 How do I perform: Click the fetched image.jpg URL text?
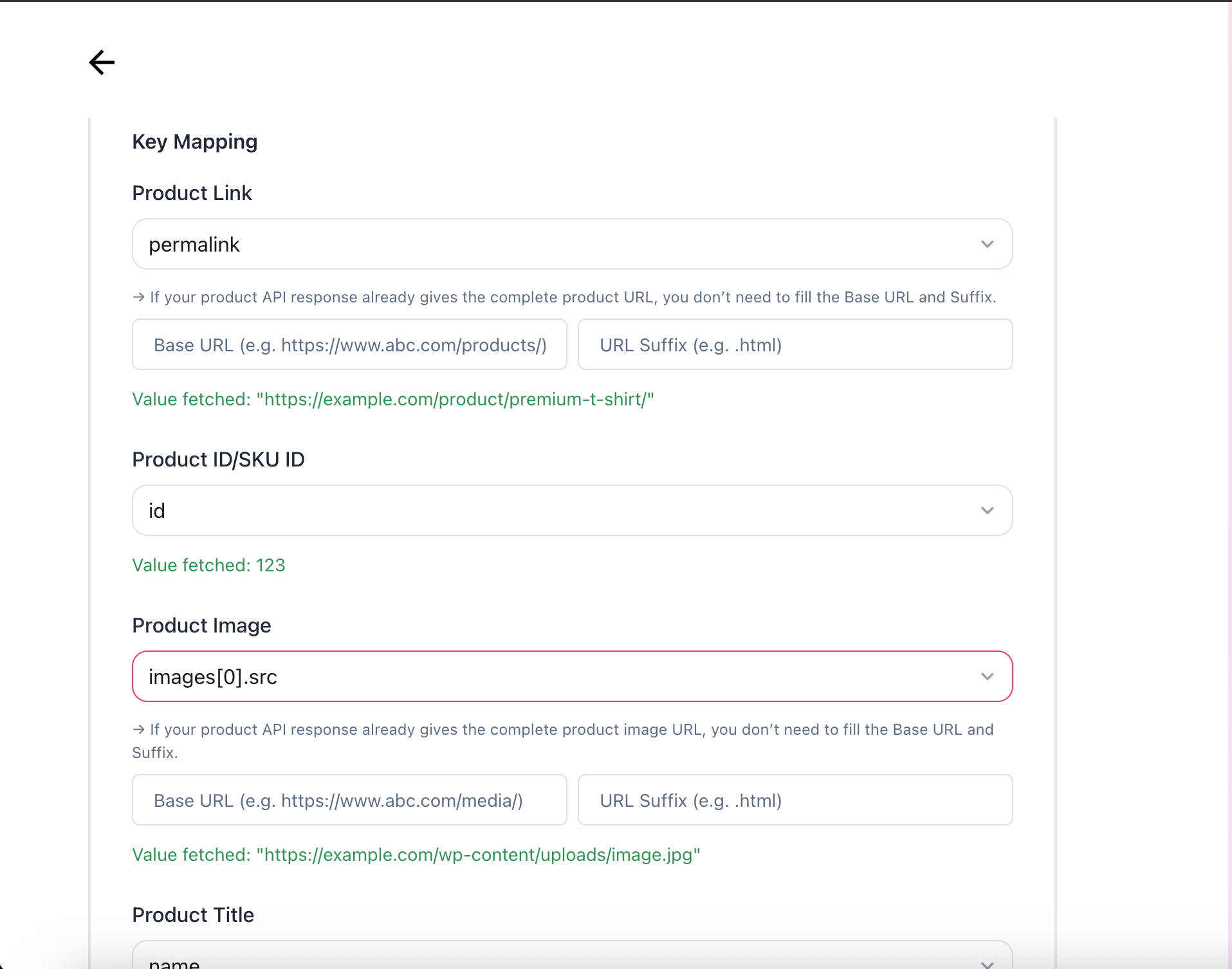tap(479, 855)
